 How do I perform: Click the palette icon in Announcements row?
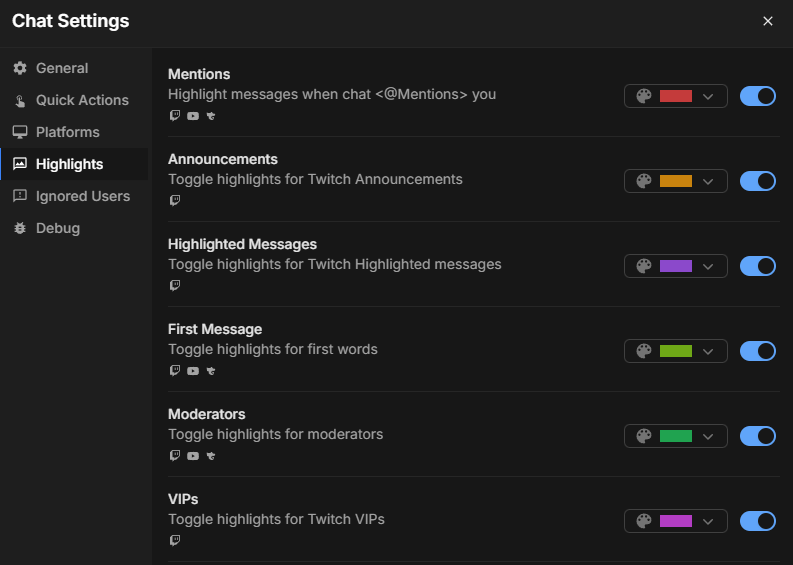tap(644, 181)
